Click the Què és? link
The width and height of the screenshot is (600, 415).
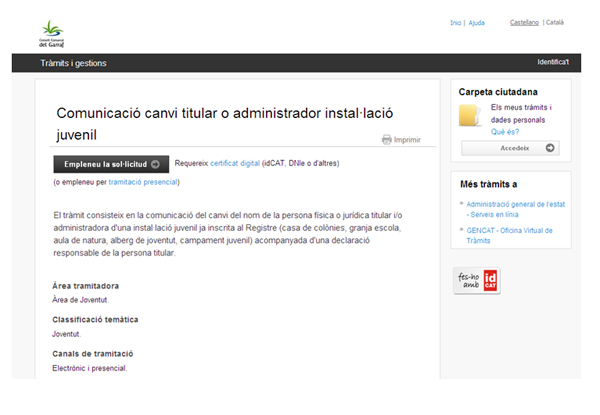pos(504,131)
